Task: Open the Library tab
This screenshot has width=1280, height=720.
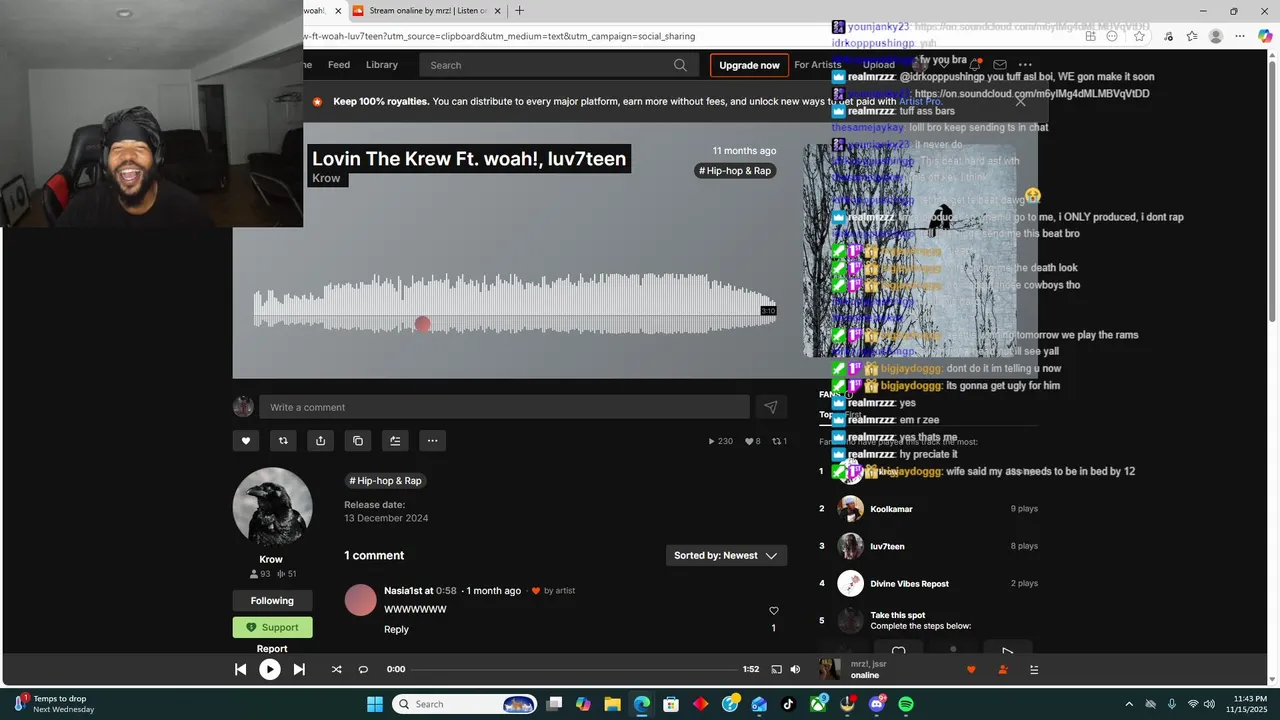Action: click(382, 65)
